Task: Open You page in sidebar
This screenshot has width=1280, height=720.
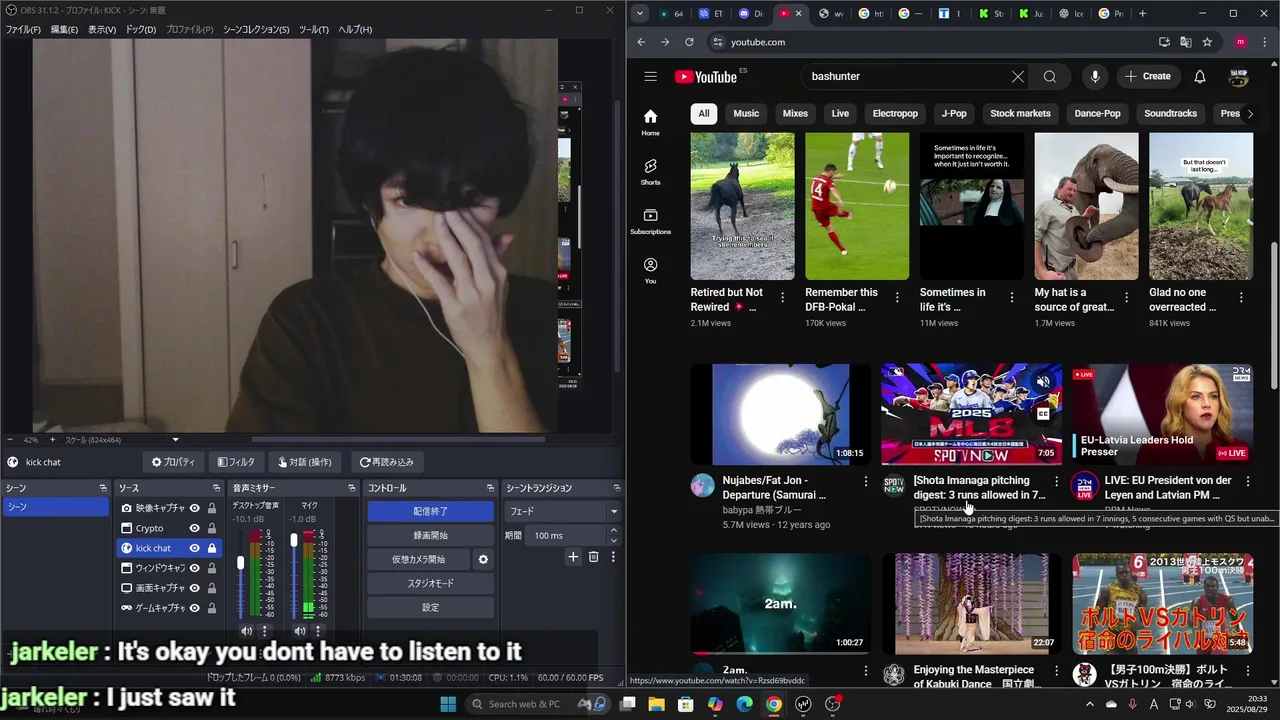Action: (x=650, y=271)
